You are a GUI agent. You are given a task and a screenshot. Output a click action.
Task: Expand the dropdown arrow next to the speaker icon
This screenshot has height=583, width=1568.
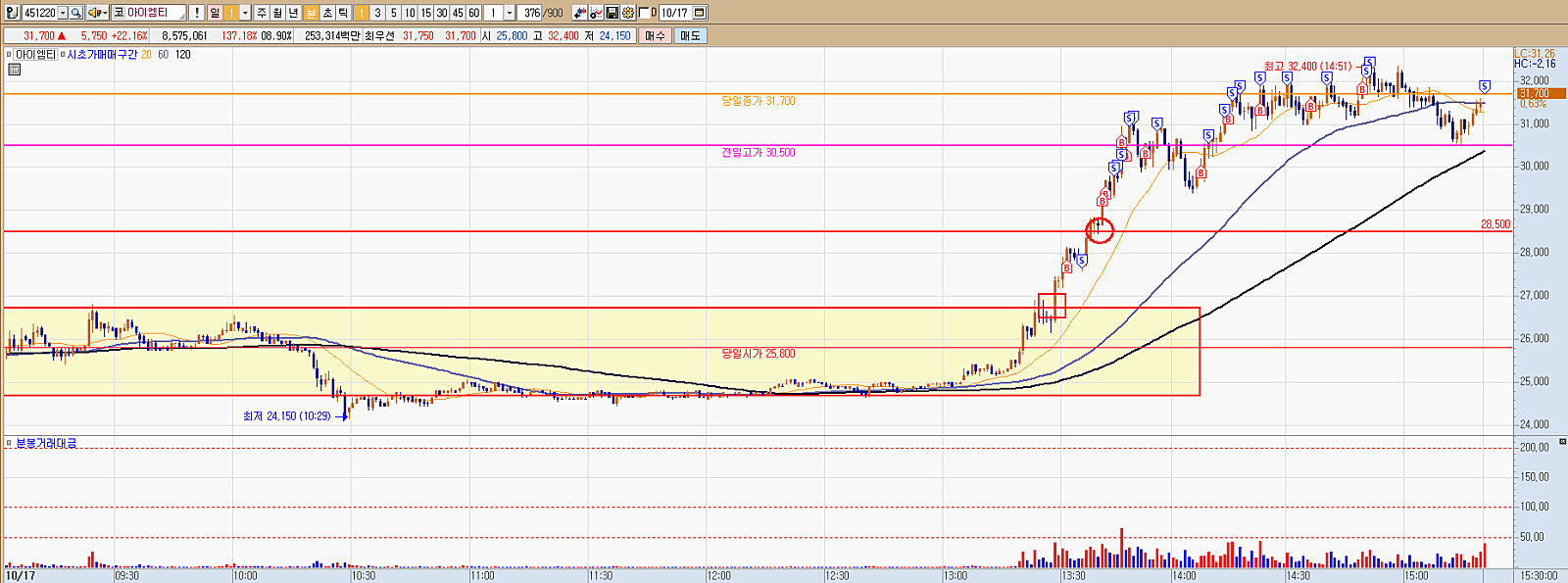[105, 13]
